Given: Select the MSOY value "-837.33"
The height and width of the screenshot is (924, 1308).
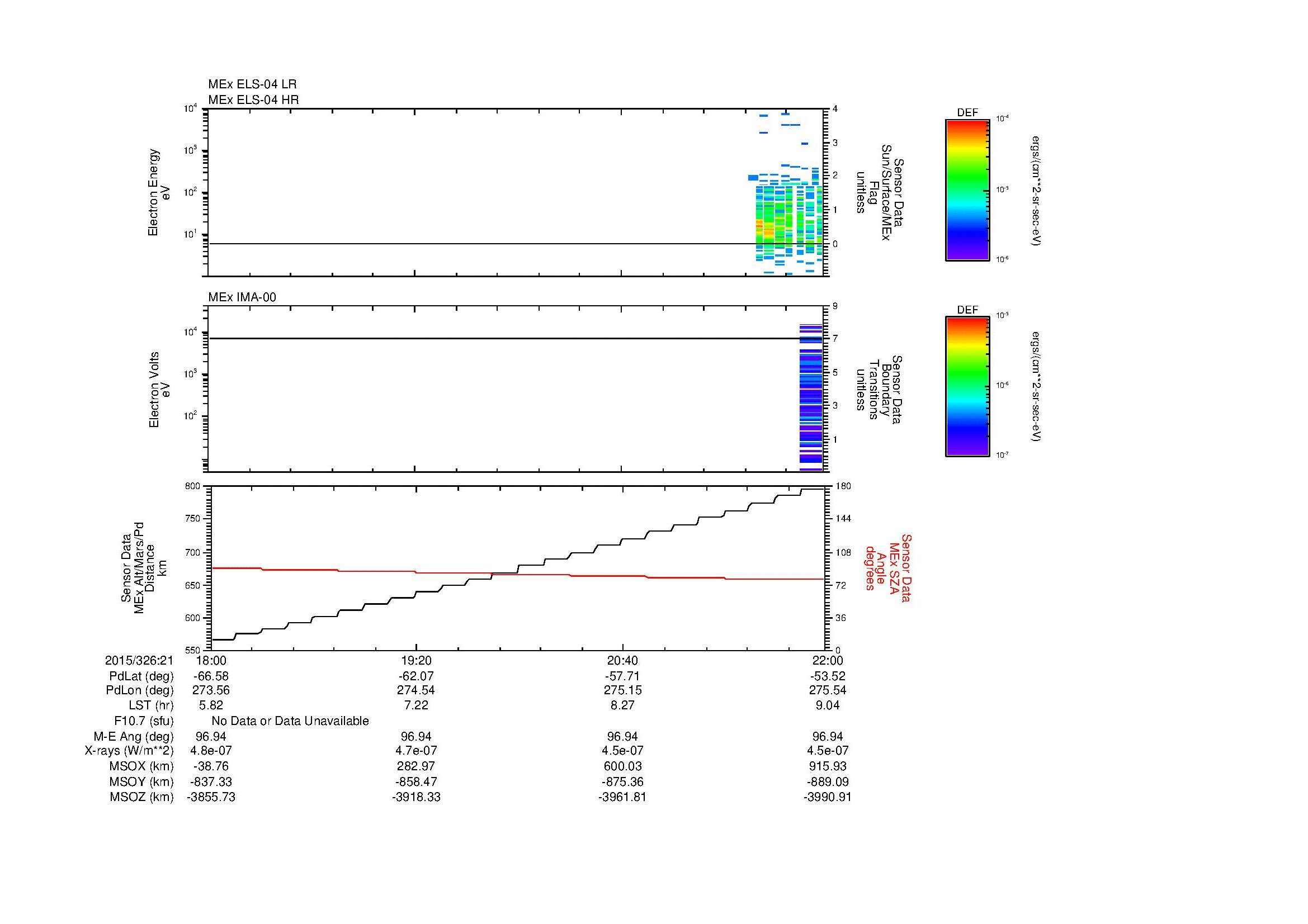Looking at the screenshot, I should click(x=211, y=782).
